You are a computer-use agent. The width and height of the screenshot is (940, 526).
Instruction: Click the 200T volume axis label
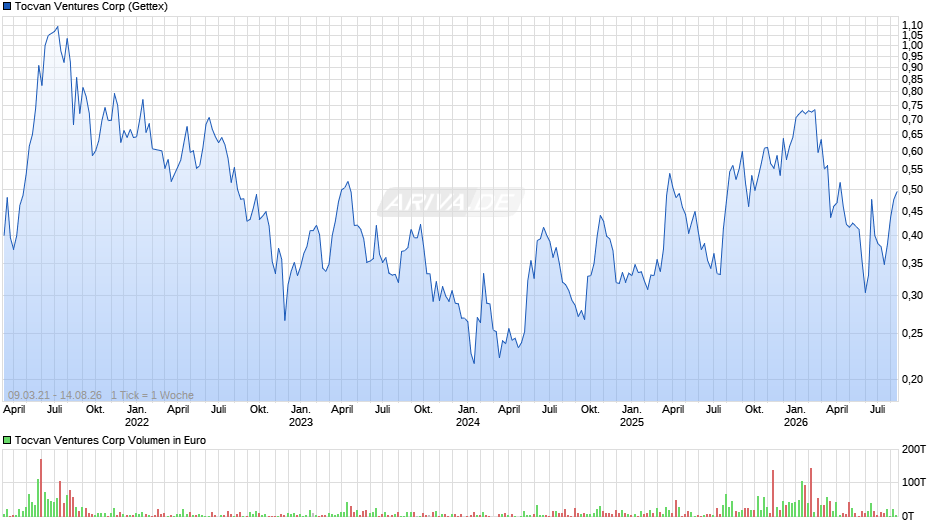click(914, 449)
